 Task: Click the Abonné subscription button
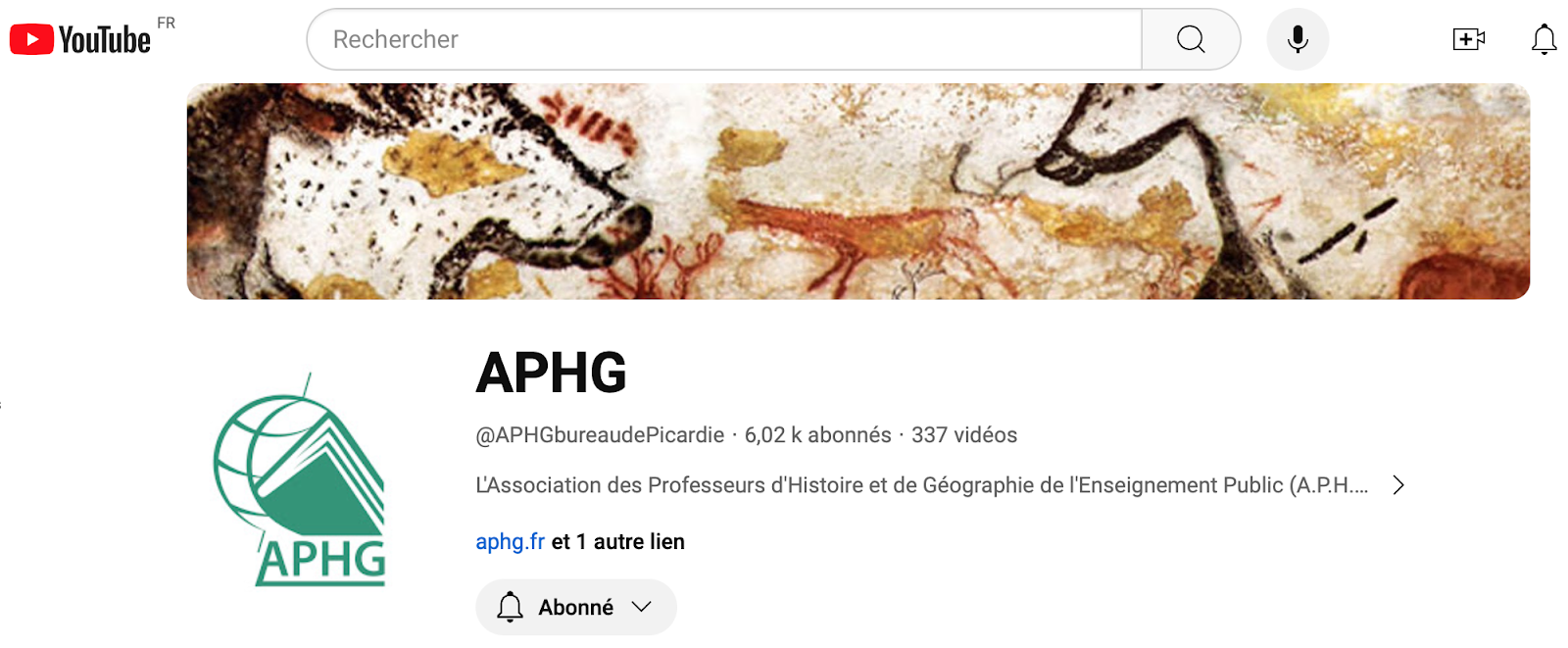(x=576, y=607)
